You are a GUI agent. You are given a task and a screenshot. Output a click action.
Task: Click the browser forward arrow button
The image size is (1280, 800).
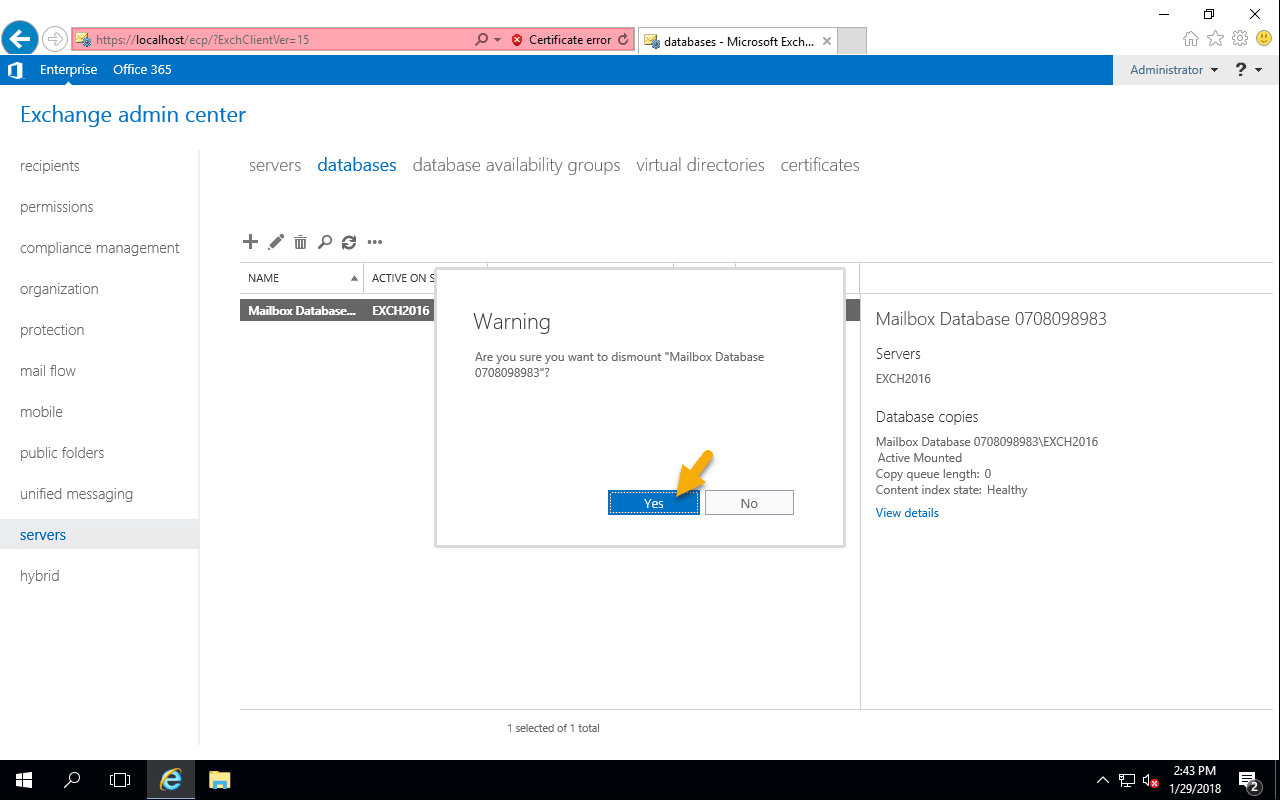coord(55,39)
